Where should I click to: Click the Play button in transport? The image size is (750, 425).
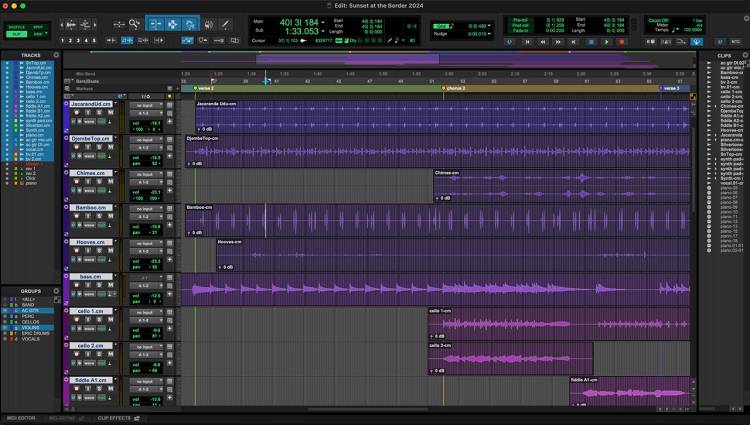(x=606, y=42)
